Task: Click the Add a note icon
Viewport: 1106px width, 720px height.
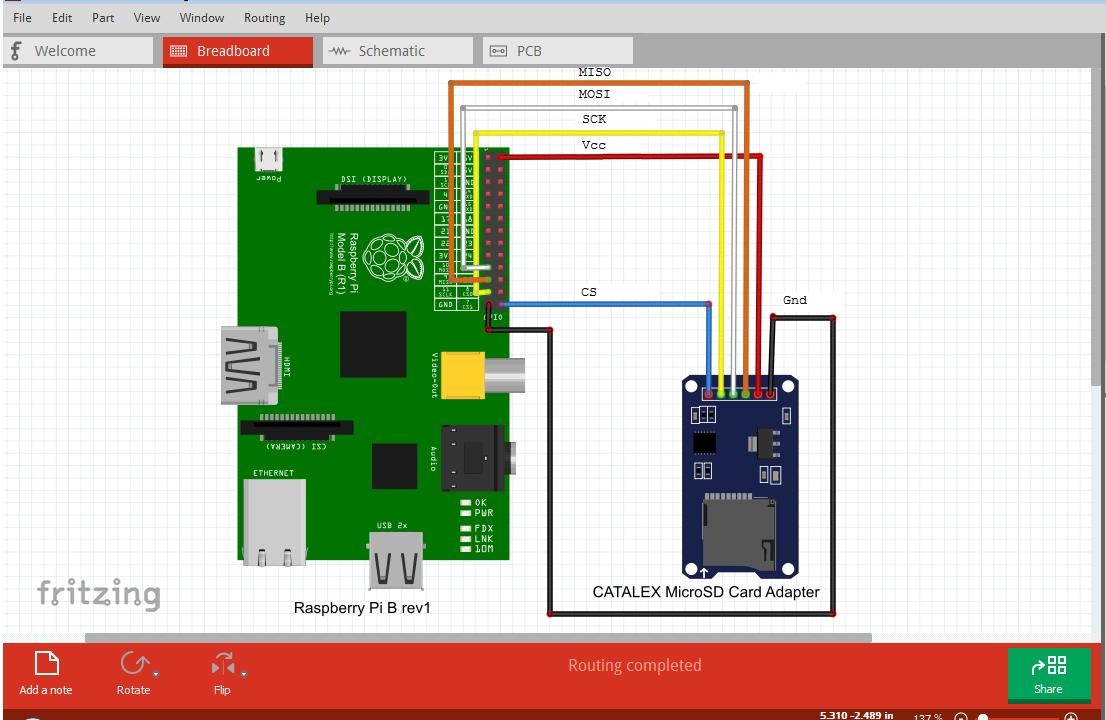Action: [45, 663]
